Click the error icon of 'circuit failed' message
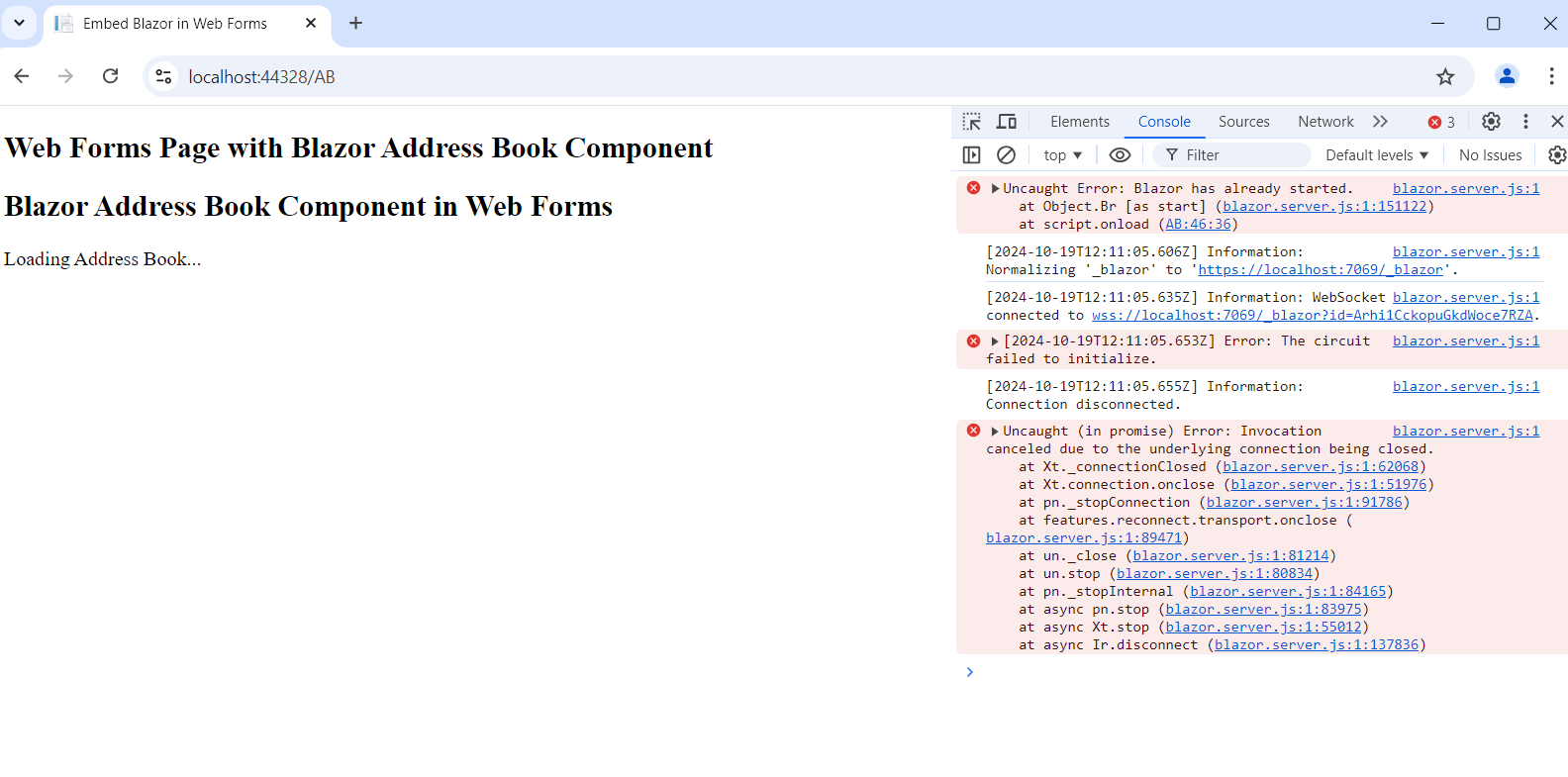 click(x=973, y=341)
